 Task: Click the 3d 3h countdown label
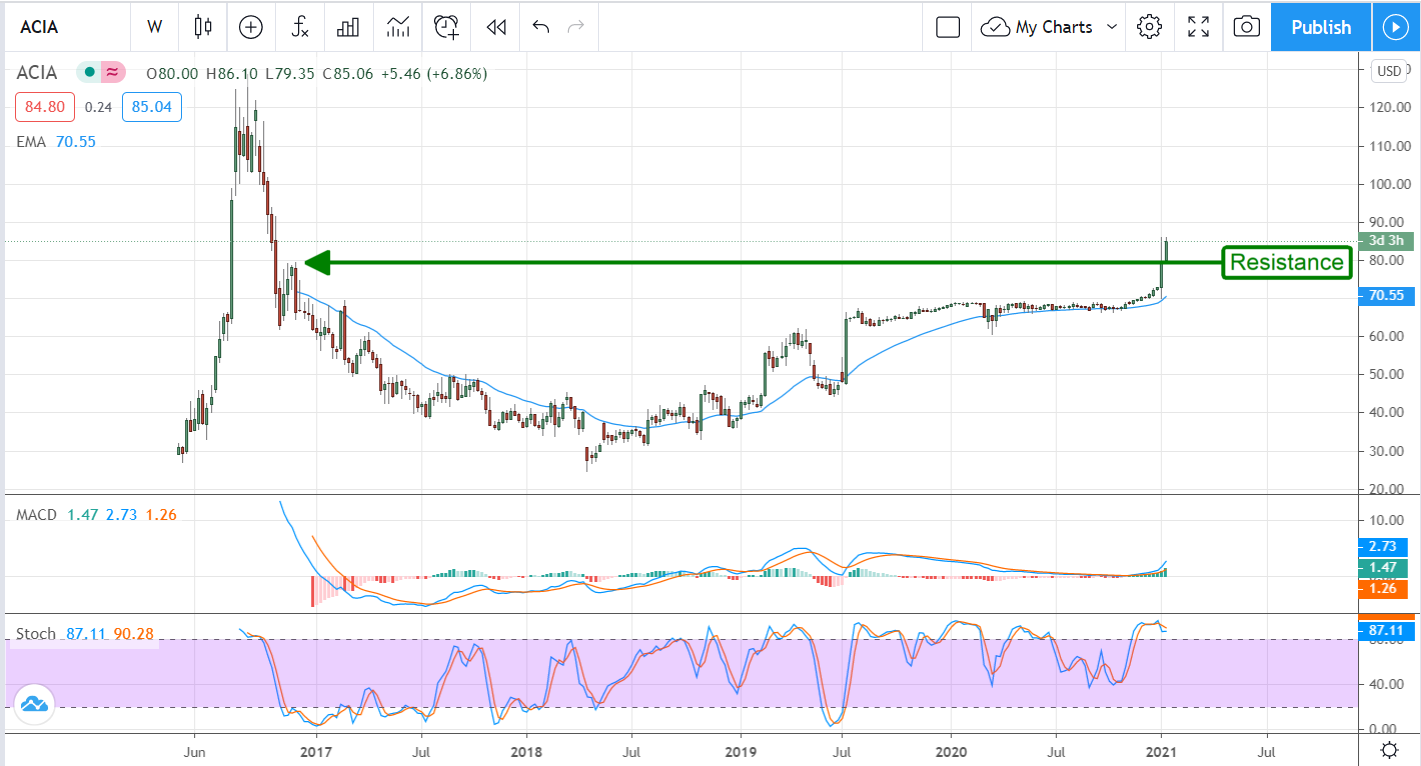tap(1386, 241)
